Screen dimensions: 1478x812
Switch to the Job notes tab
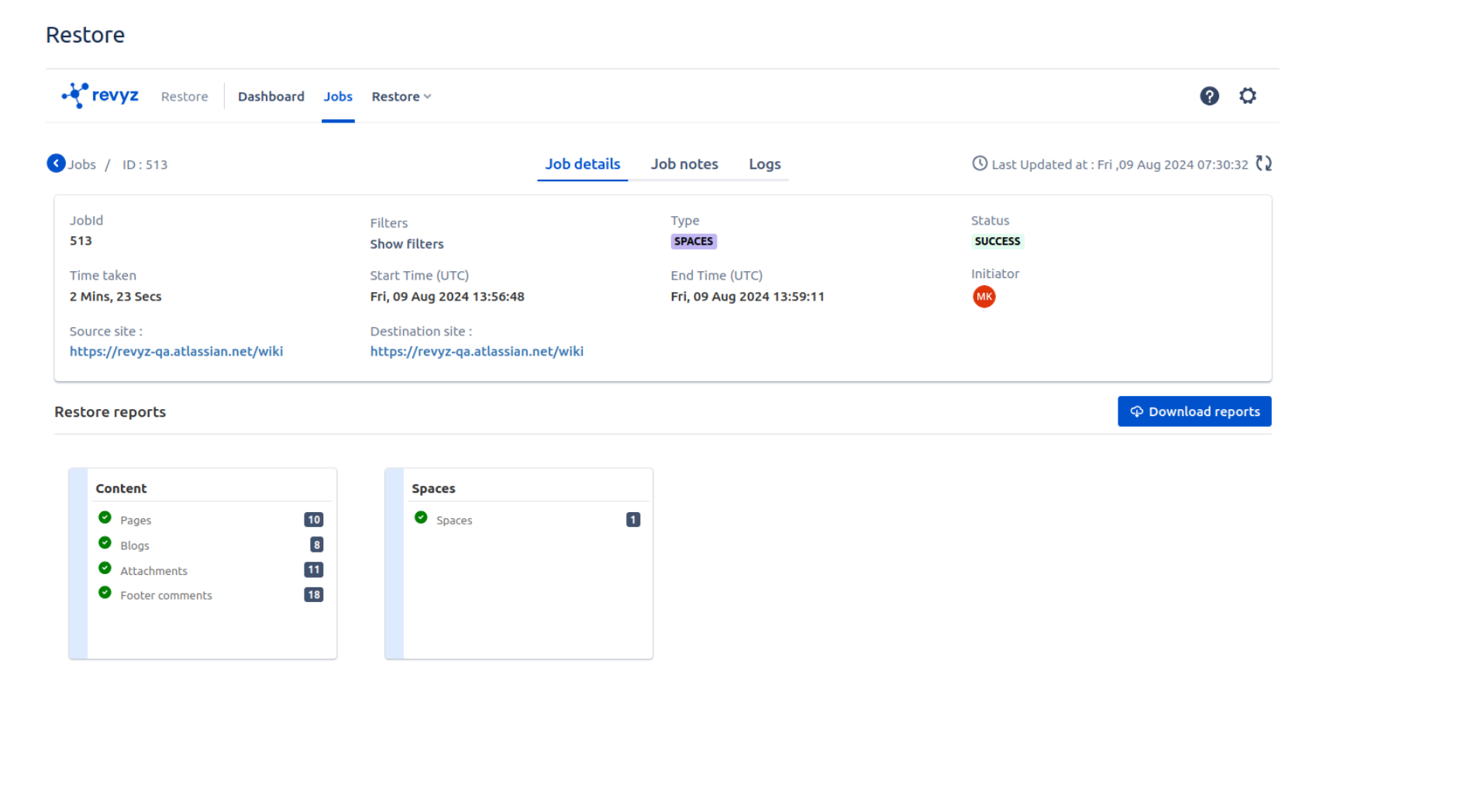tap(684, 164)
